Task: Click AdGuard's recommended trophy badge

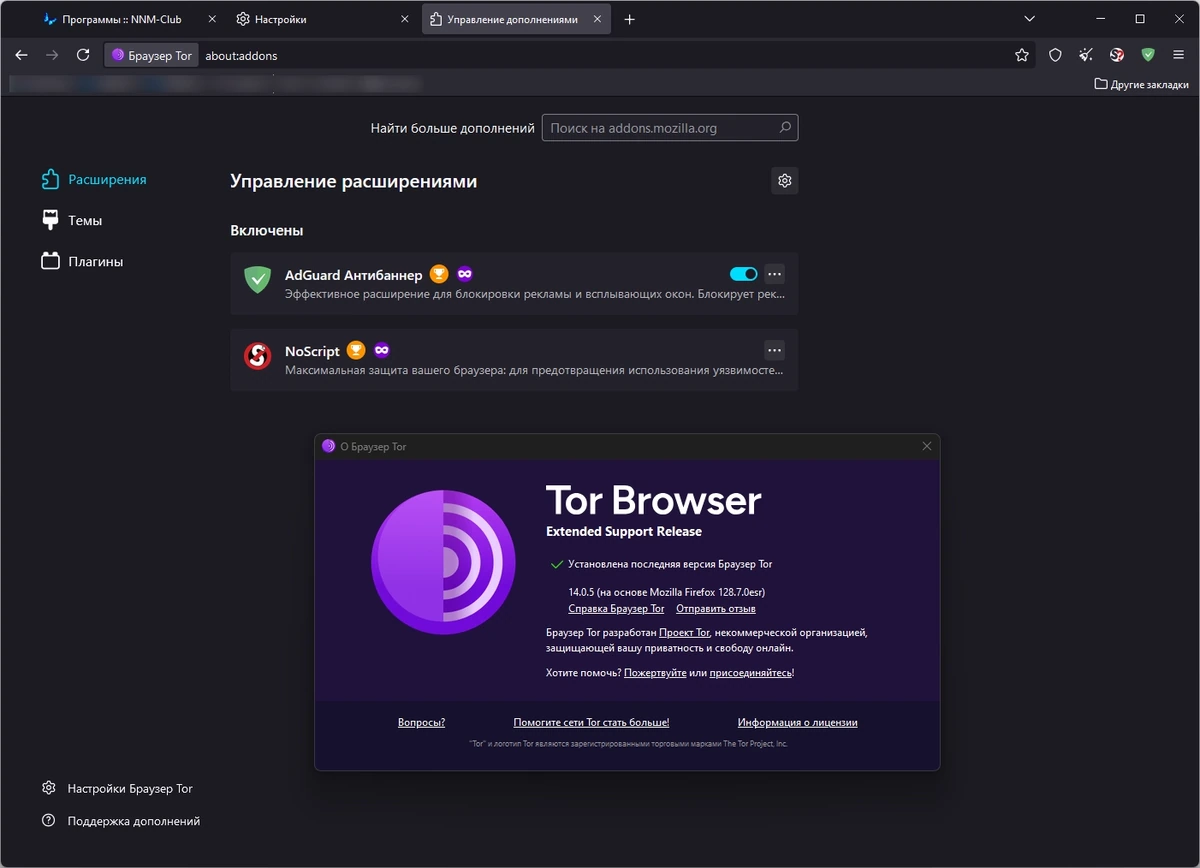Action: click(x=438, y=274)
